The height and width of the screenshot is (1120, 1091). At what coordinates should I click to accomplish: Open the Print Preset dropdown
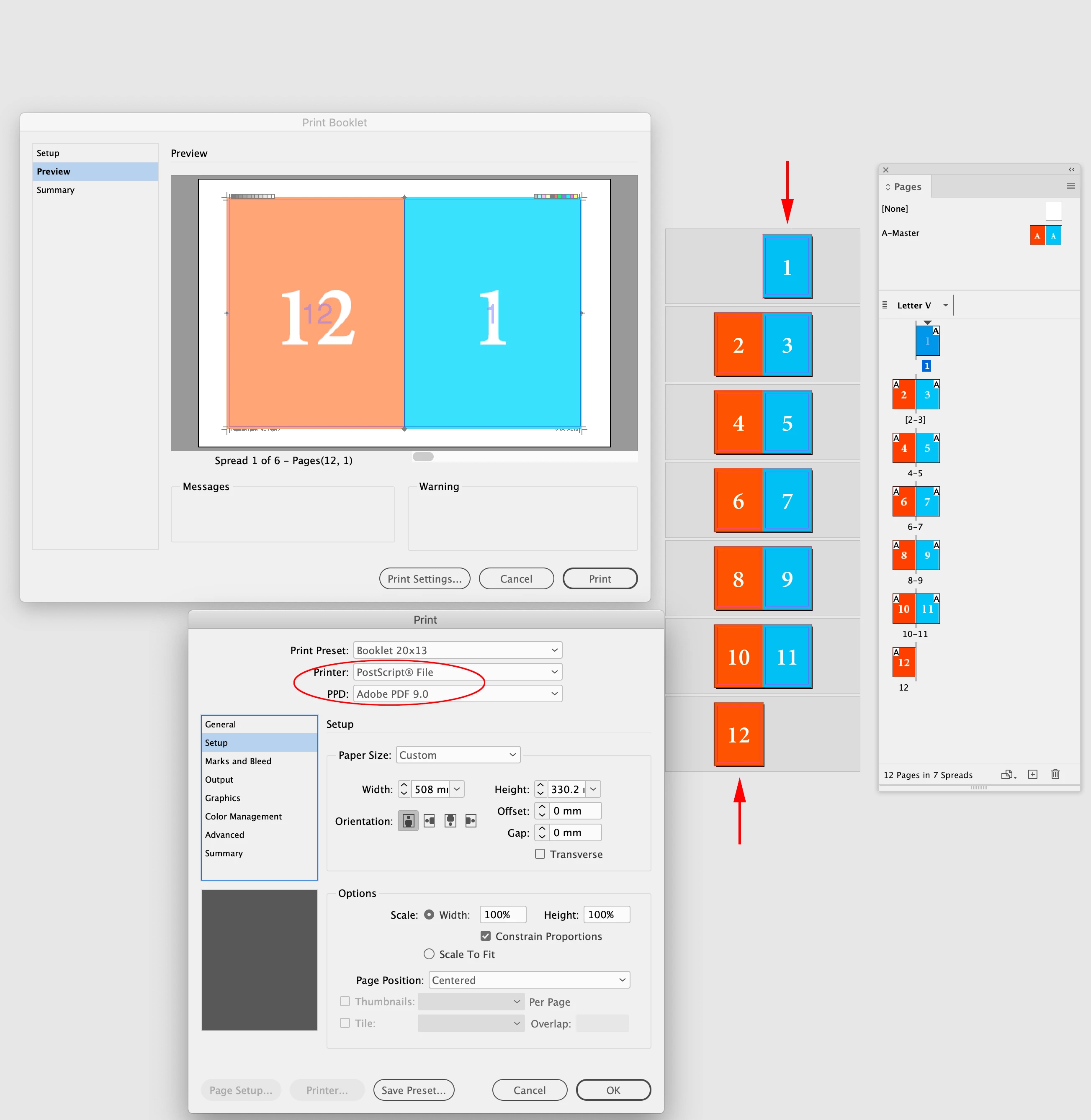coord(457,650)
